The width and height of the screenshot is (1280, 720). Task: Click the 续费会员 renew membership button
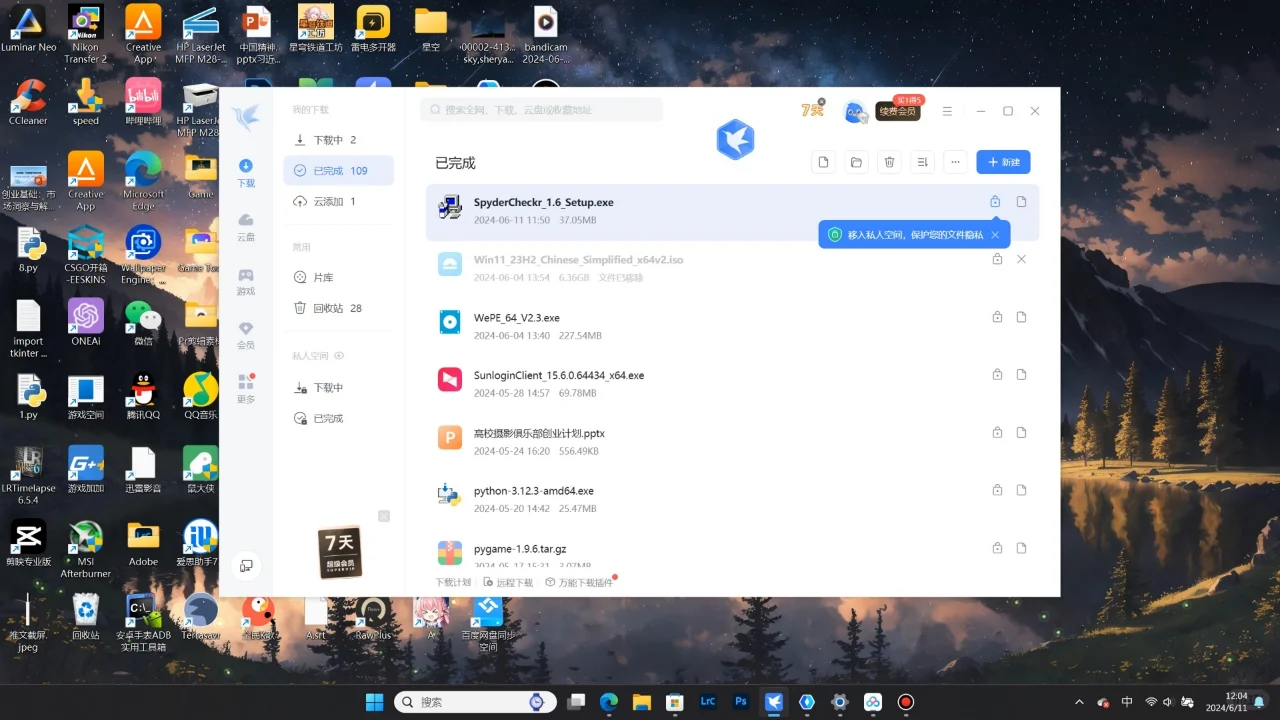point(898,111)
